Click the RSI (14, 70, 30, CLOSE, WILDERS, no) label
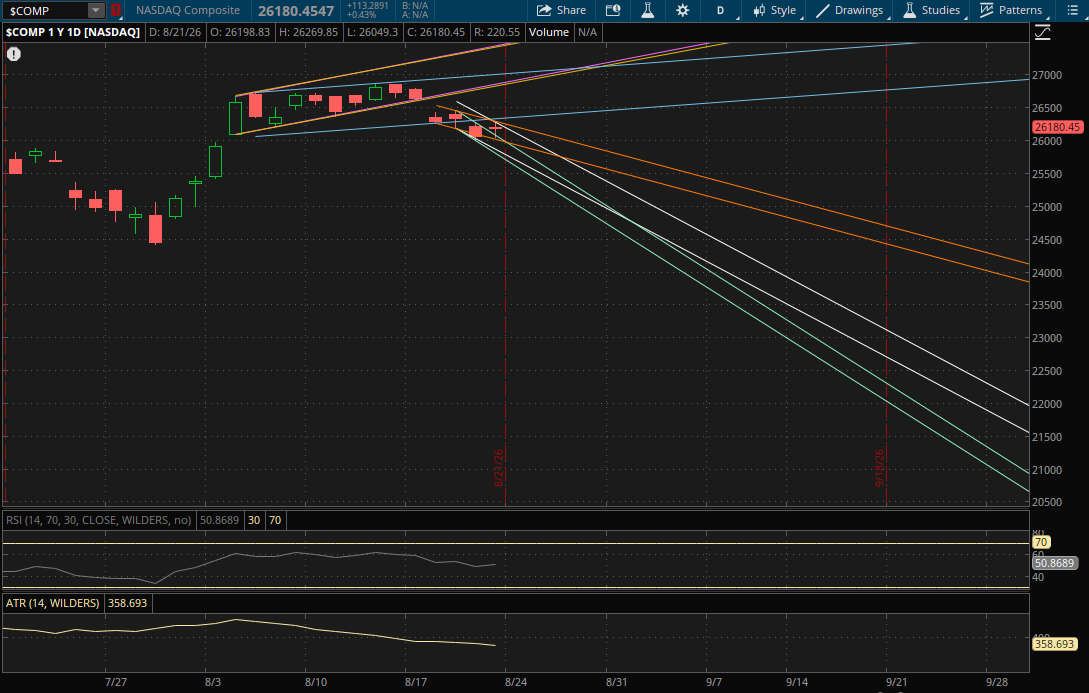The image size is (1089, 693). pyautogui.click(x=99, y=520)
